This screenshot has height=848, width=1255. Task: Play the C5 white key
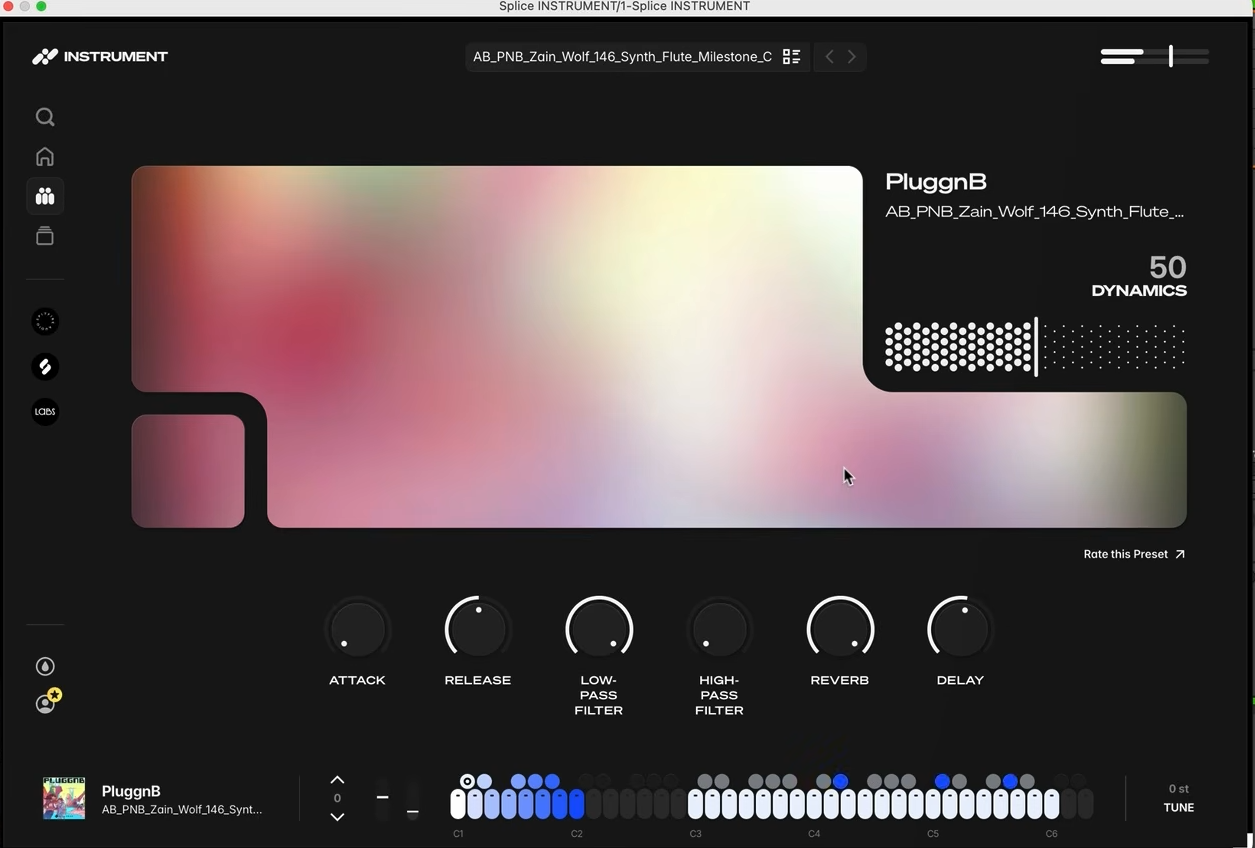pos(933,804)
